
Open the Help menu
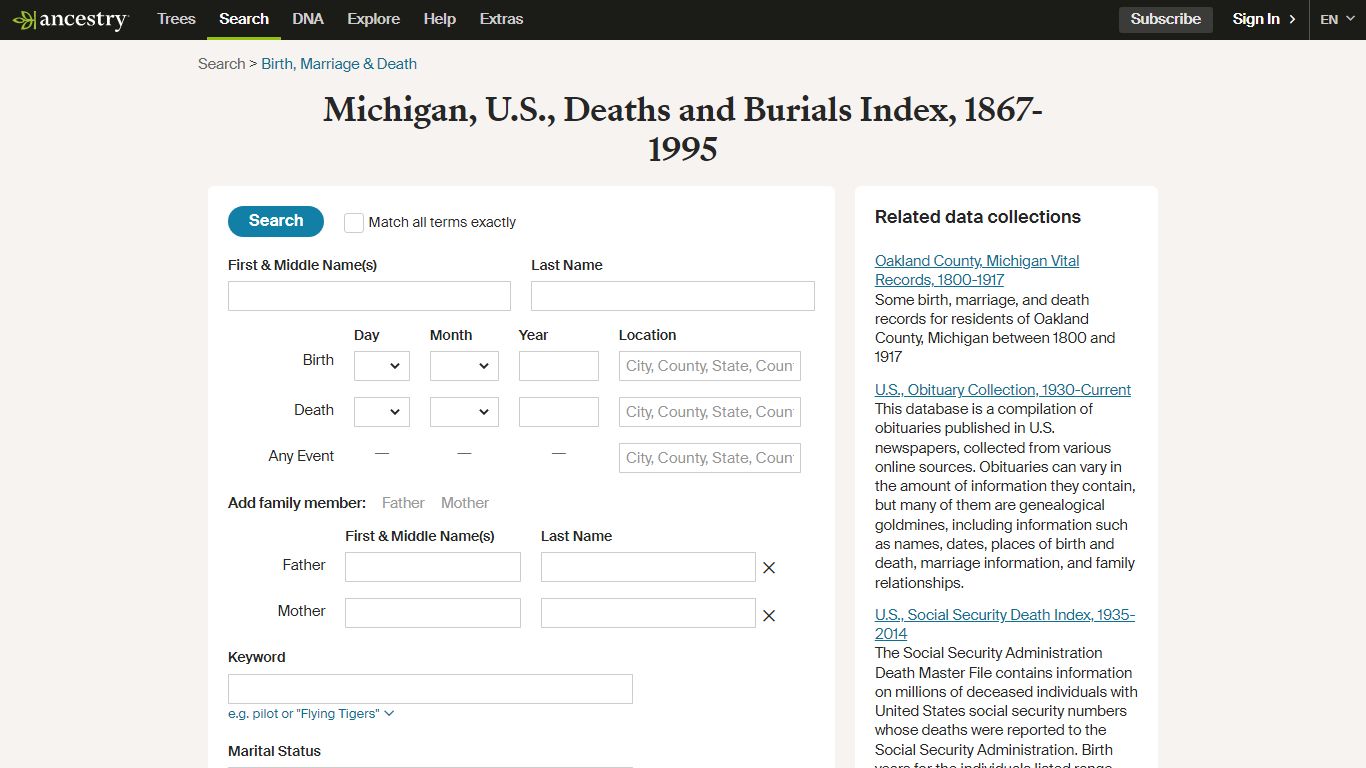pos(440,19)
